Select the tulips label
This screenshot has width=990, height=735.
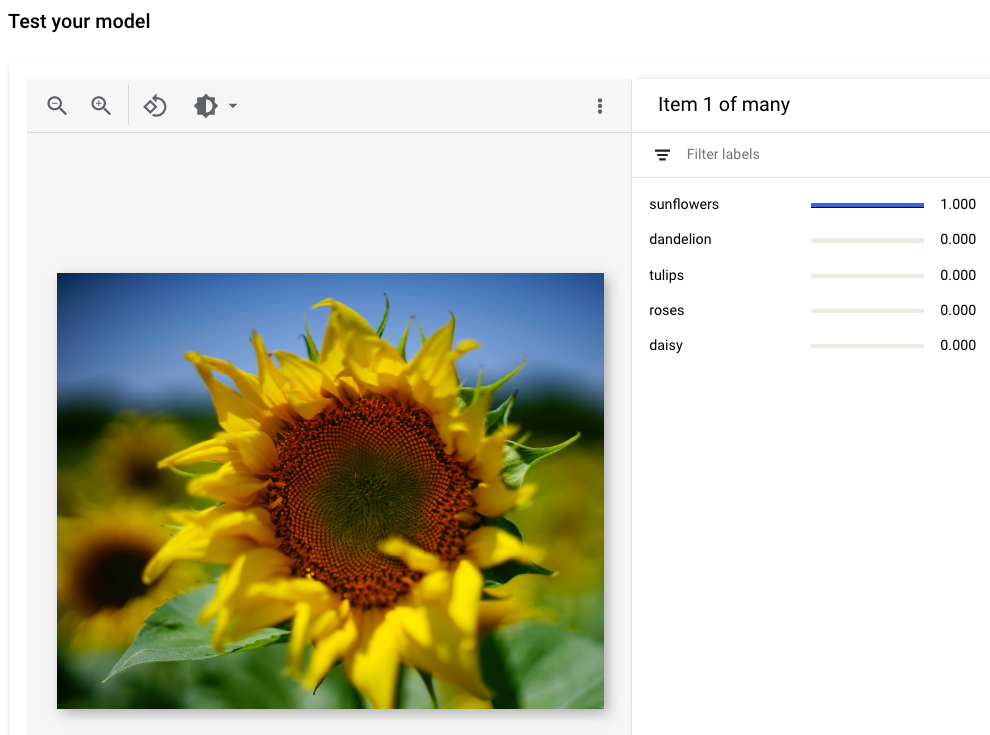(666, 275)
